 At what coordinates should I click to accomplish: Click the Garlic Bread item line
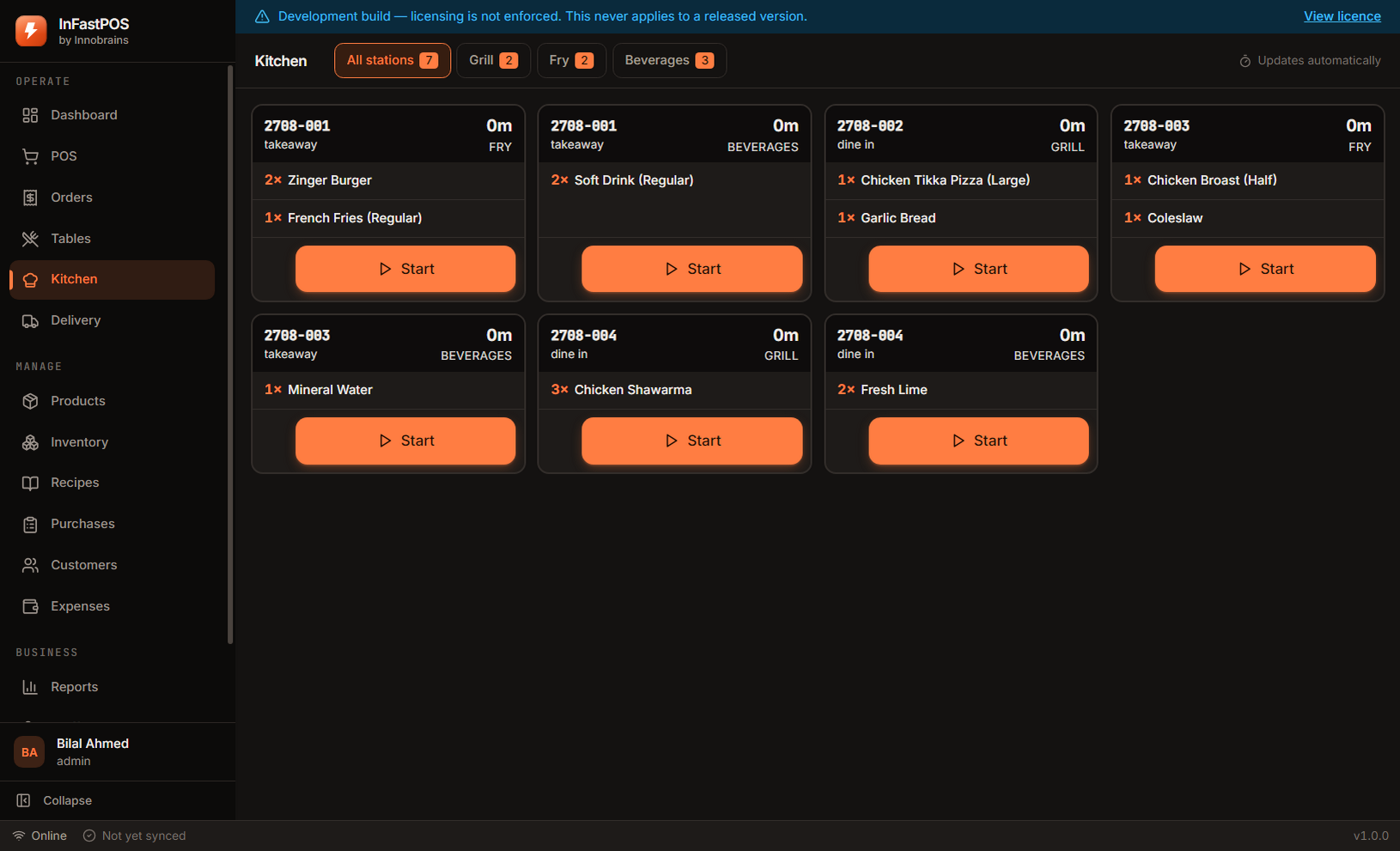tap(961, 218)
